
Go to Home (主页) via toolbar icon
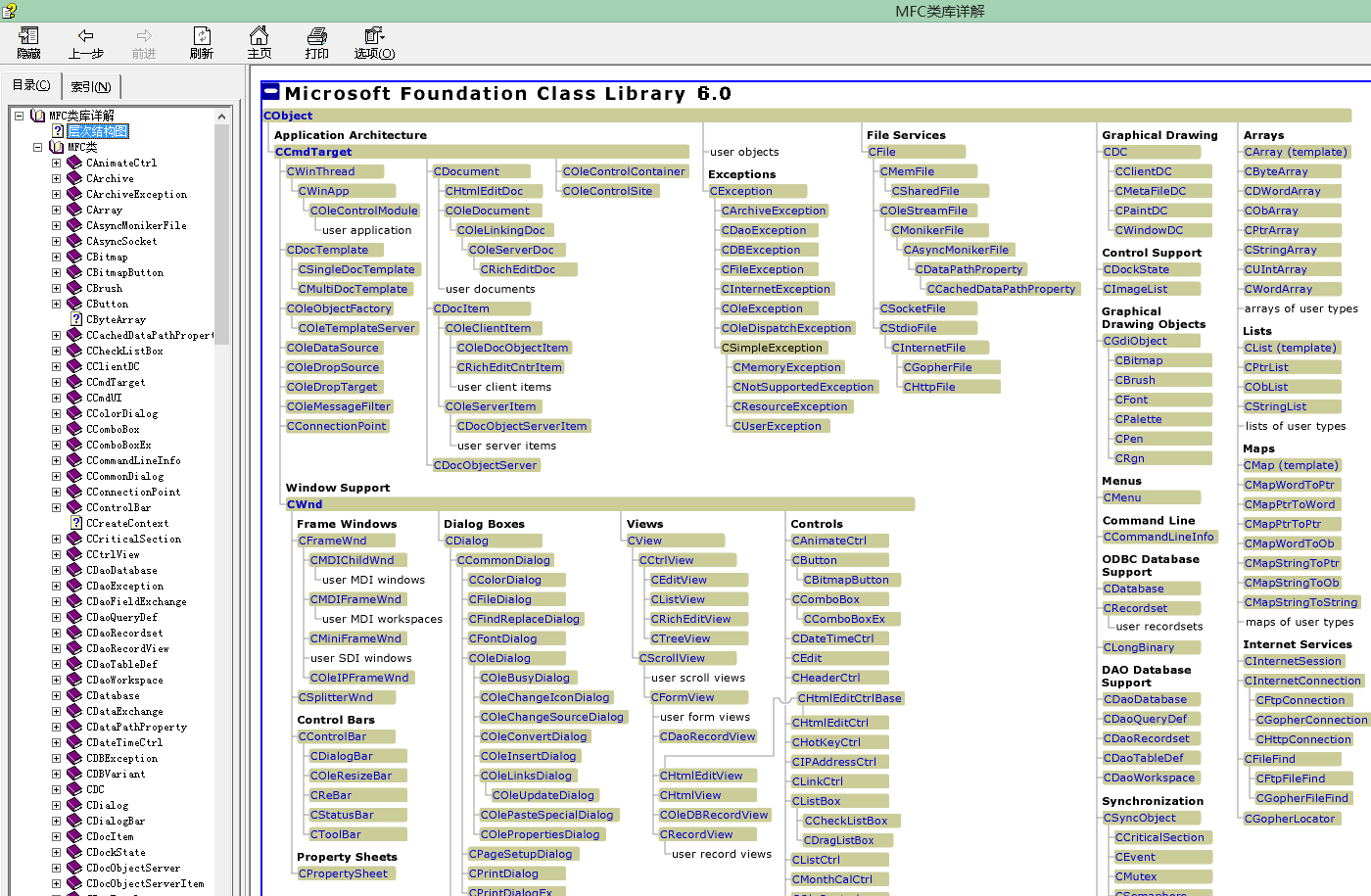click(x=260, y=37)
